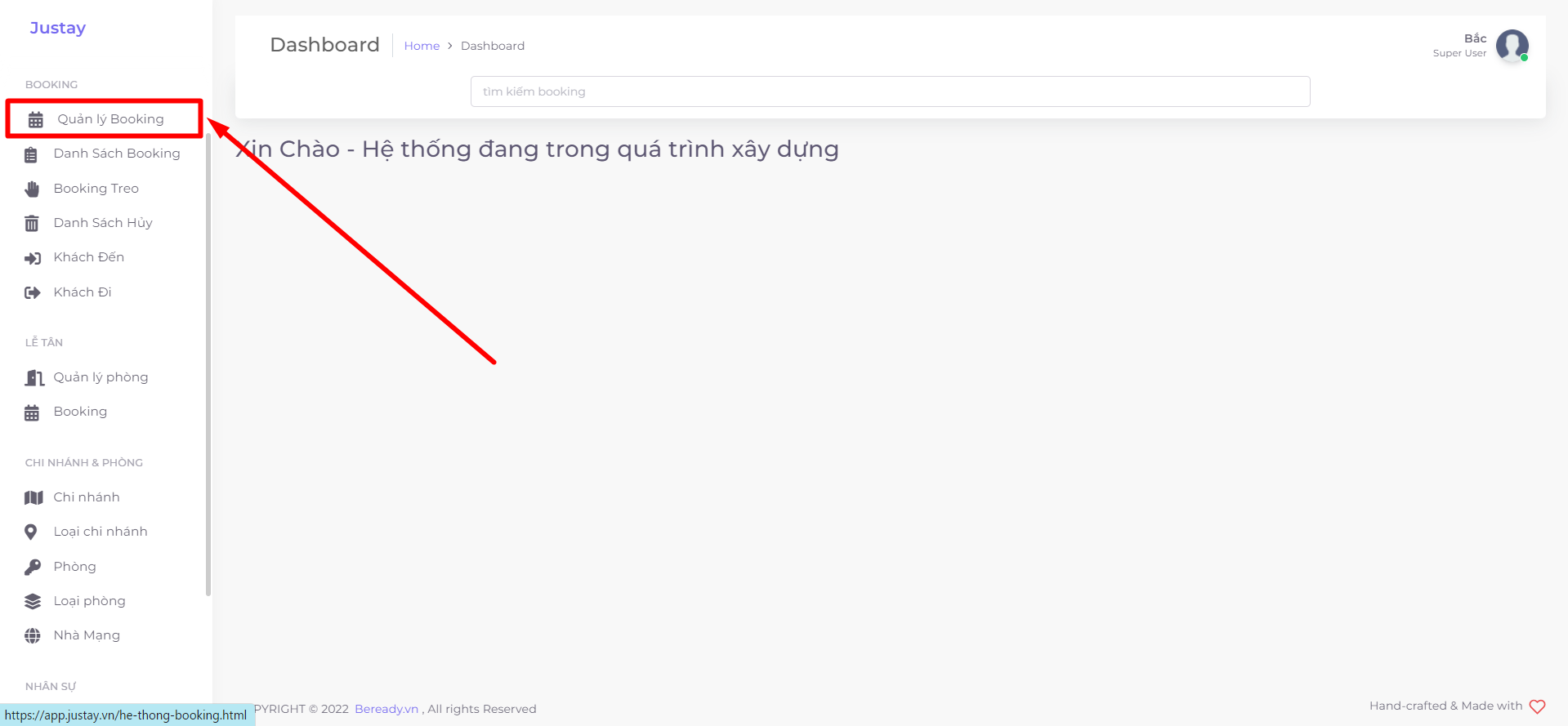The height and width of the screenshot is (726, 1568).
Task: Click the calendar icon beside Quản lý Booking
Action: [36, 120]
